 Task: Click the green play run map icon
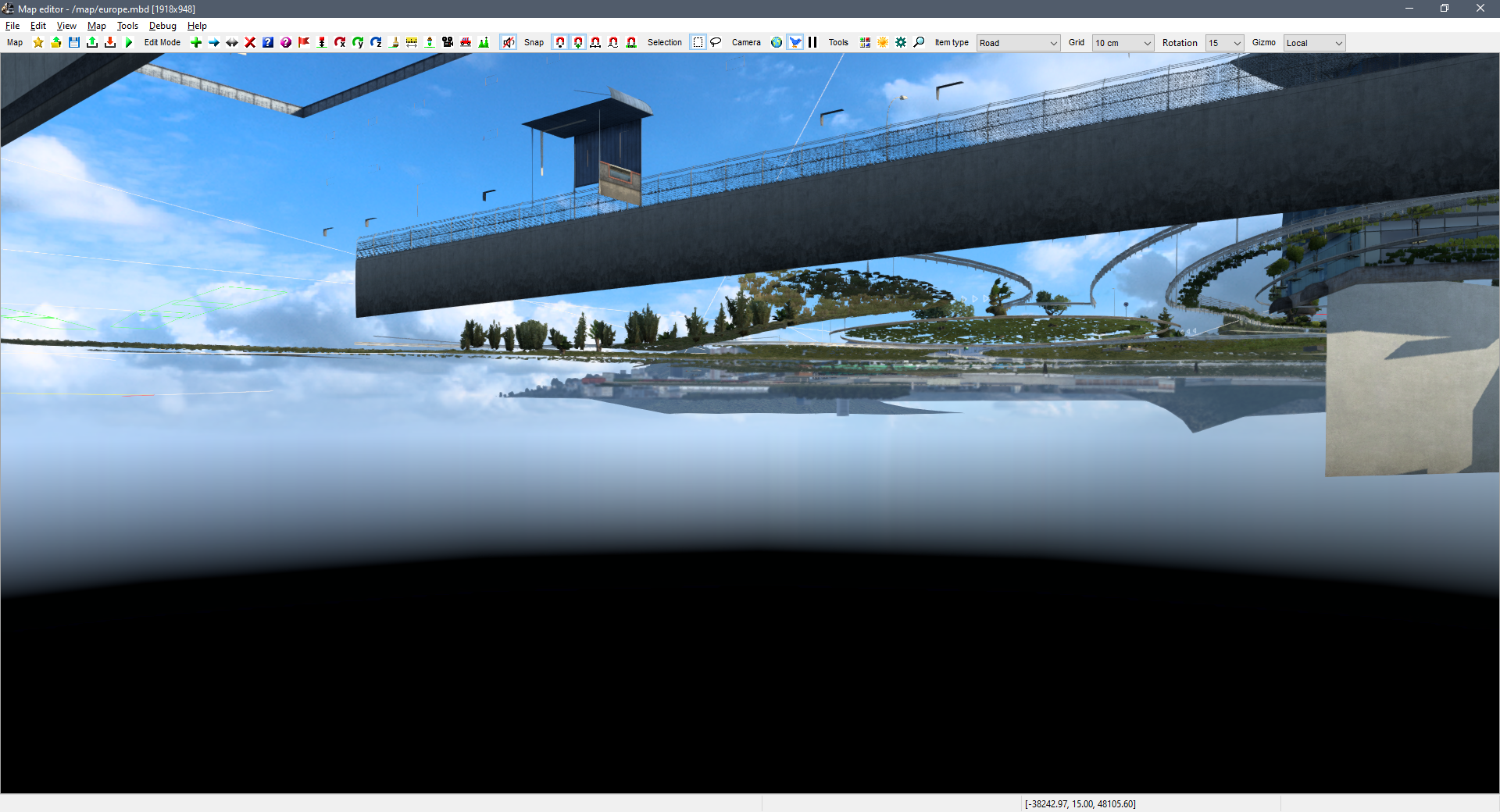pyautogui.click(x=129, y=43)
